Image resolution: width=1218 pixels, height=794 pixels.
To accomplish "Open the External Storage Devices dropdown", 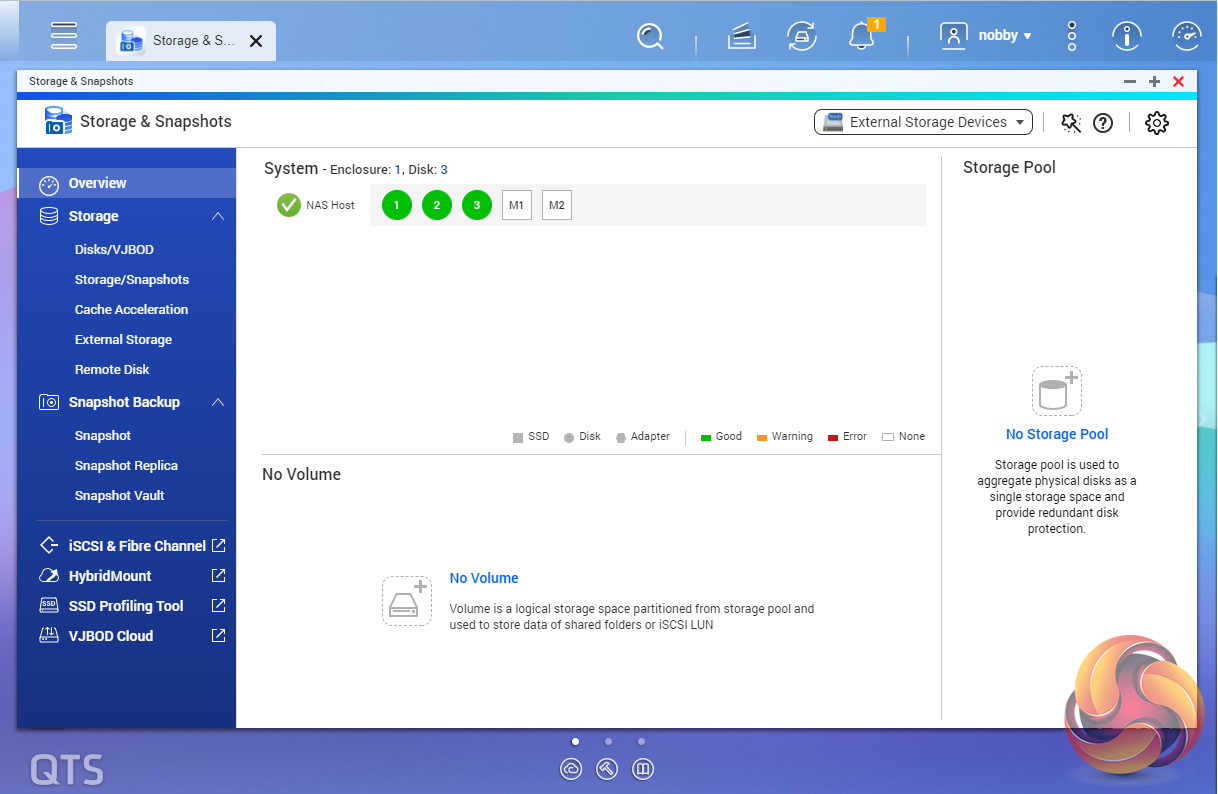I will (923, 122).
